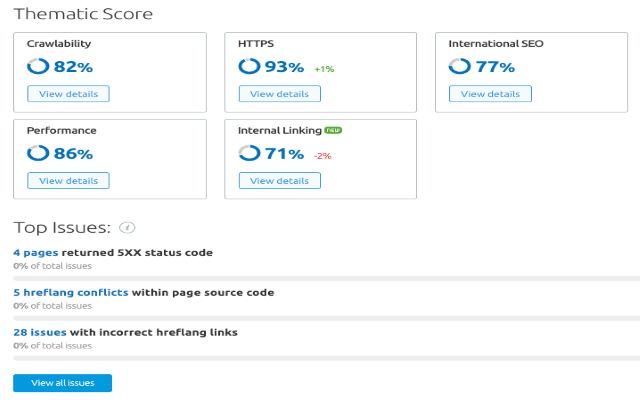Click the Internal Linking donut icon

tap(249, 154)
